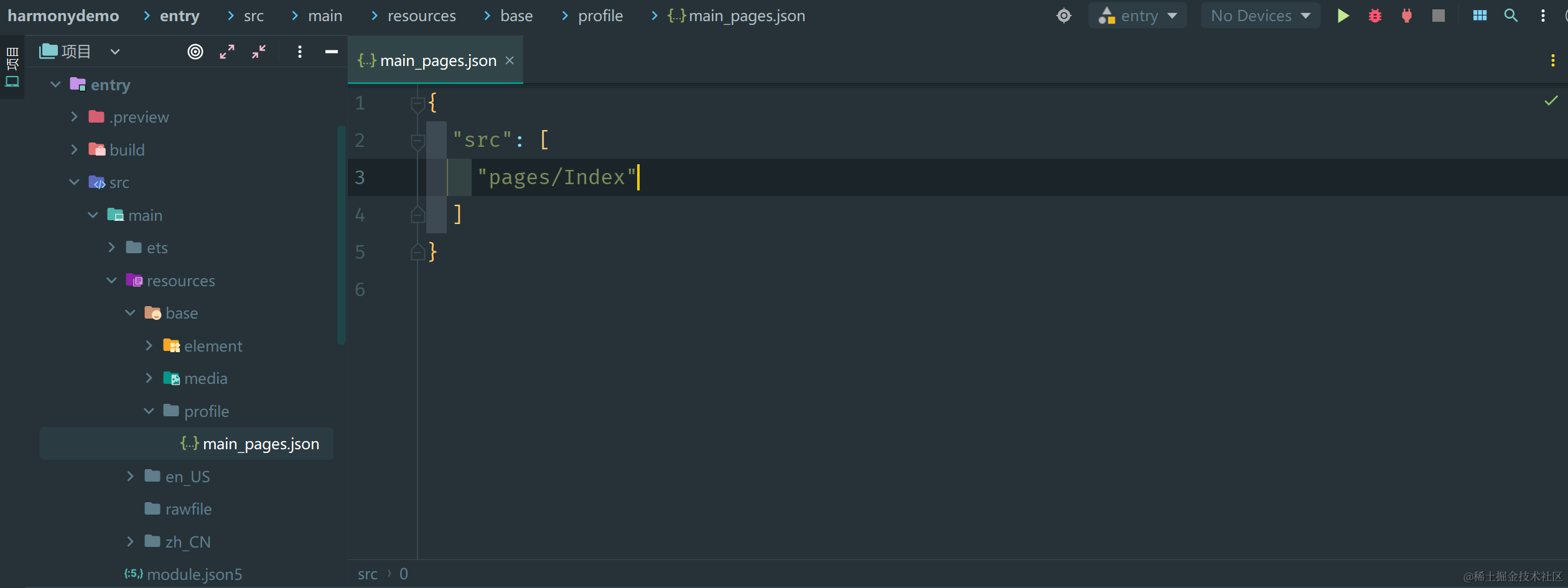Stop the running application
Viewport: 1568px width, 588px height.
pyautogui.click(x=1438, y=16)
